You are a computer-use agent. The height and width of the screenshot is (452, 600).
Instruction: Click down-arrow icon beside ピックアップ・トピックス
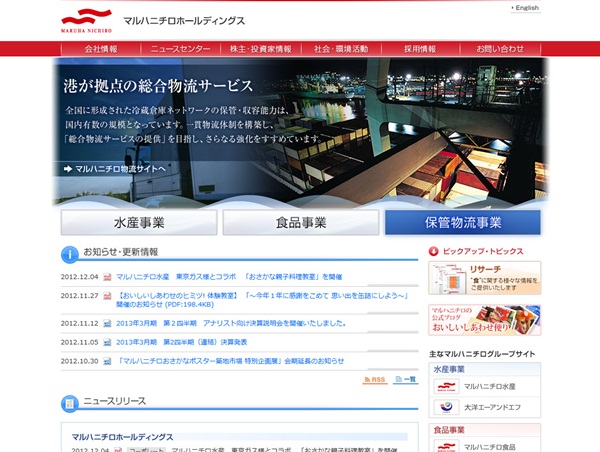click(x=434, y=251)
